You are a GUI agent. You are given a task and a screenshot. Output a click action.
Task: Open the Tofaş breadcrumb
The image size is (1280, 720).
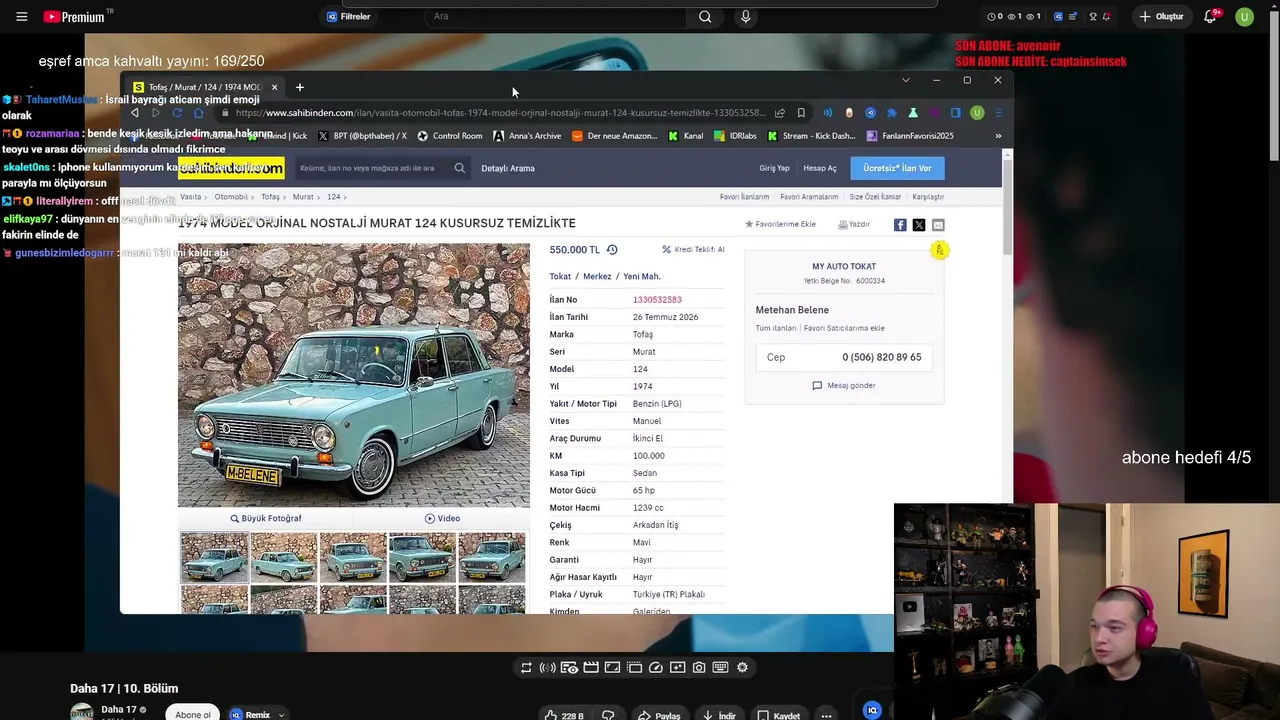click(x=270, y=197)
